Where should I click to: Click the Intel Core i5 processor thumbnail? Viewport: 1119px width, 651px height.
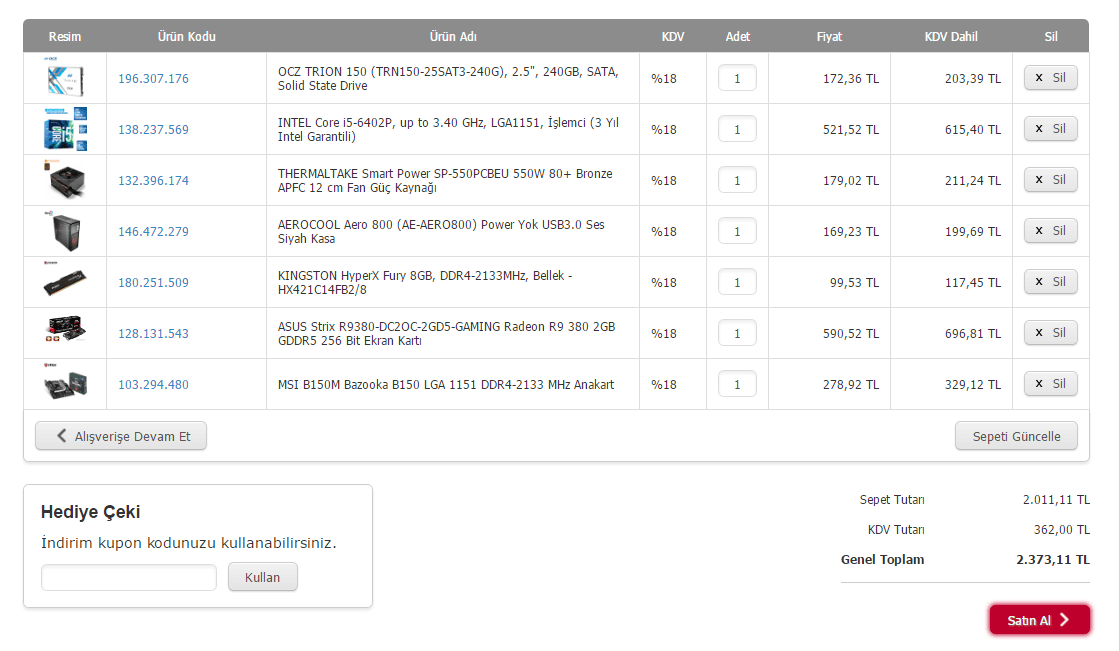tap(65, 129)
